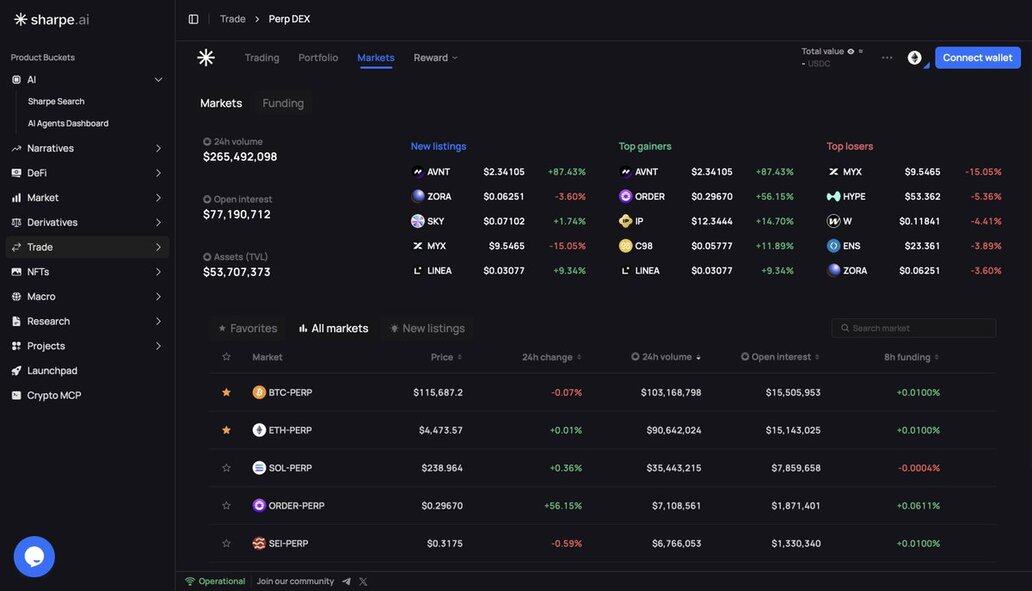
Task: Click the ETH-PERP Ethereum coin icon
Action: click(x=259, y=430)
